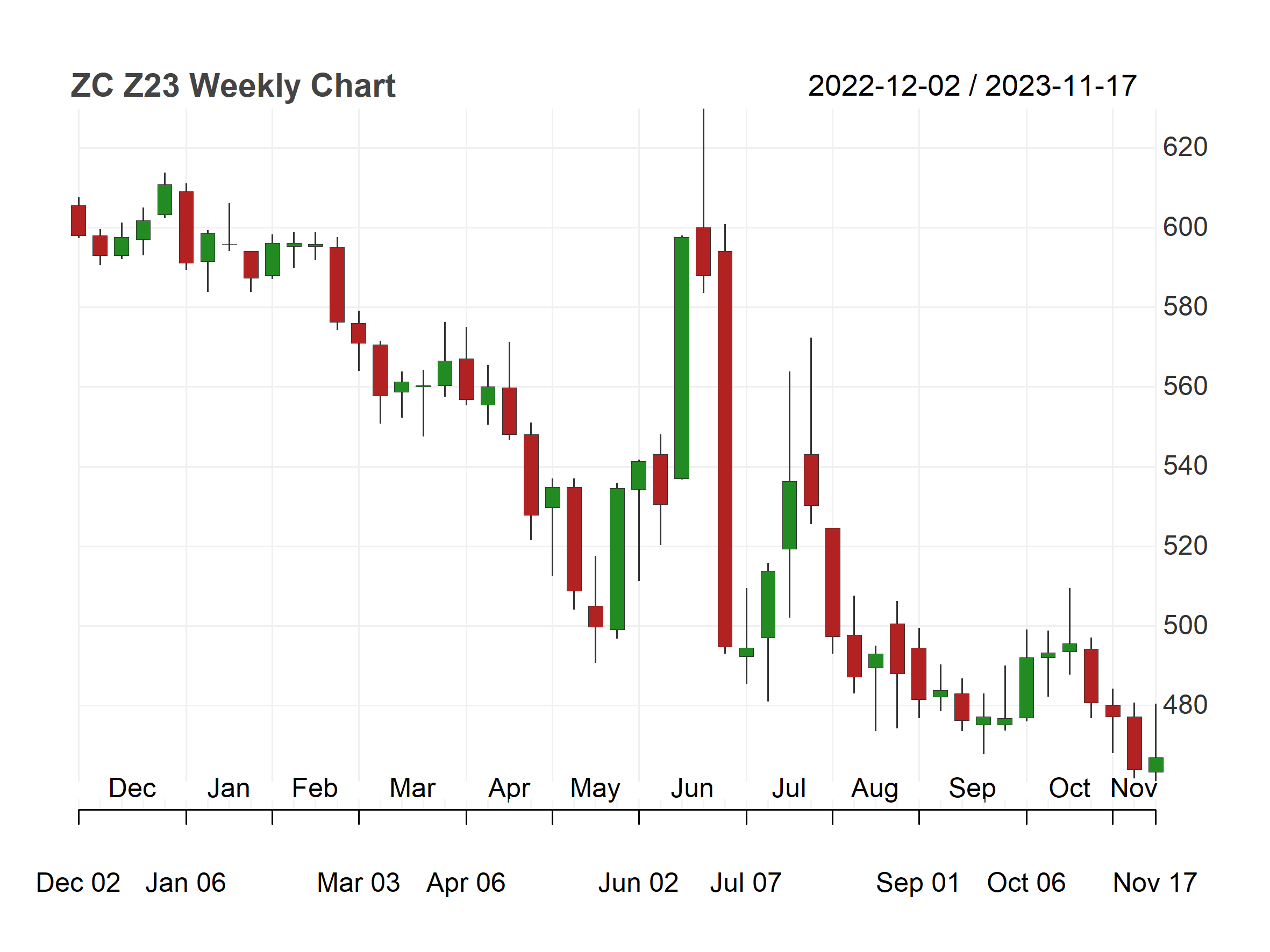Click the 500 price axis label
Viewport: 1270px width, 952px height.
(1185, 626)
